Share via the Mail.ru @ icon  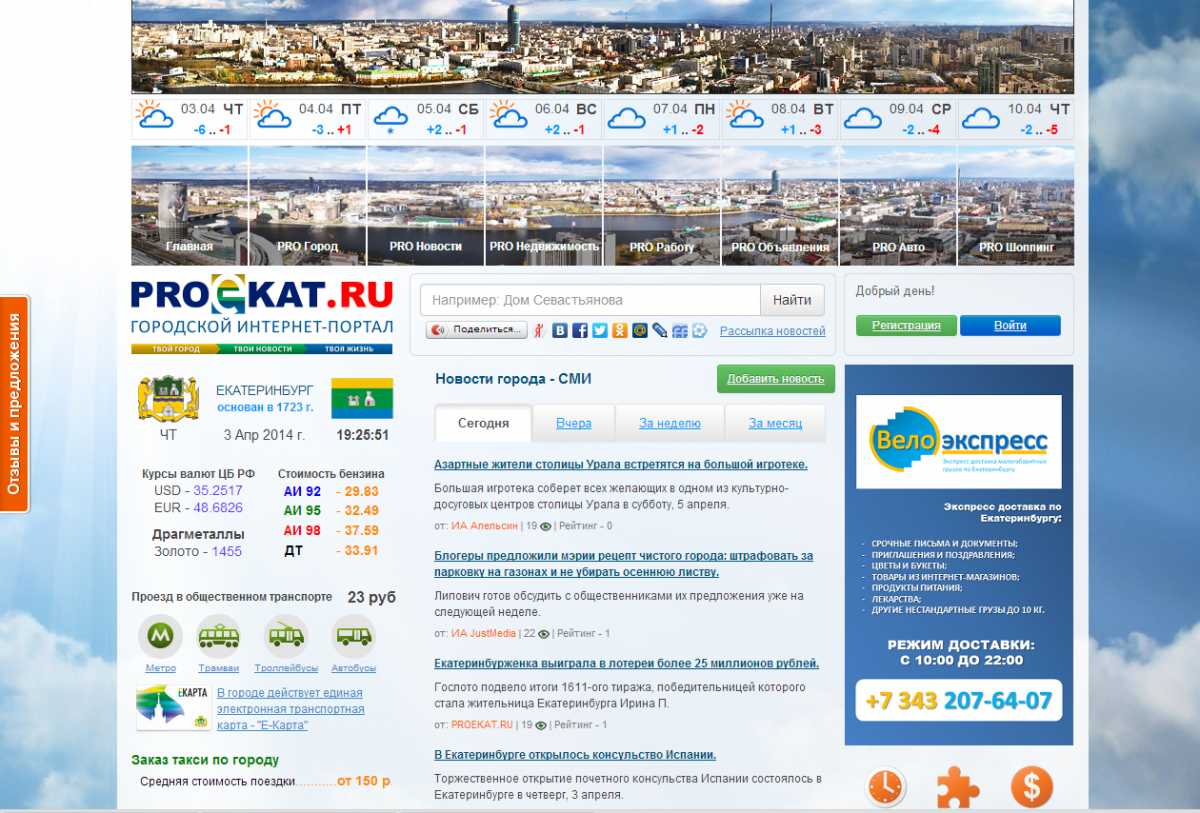point(640,330)
